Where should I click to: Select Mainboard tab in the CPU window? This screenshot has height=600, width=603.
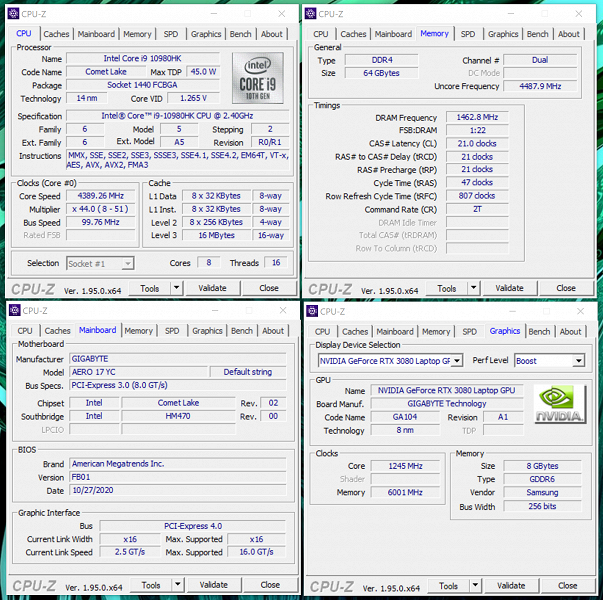point(96,34)
